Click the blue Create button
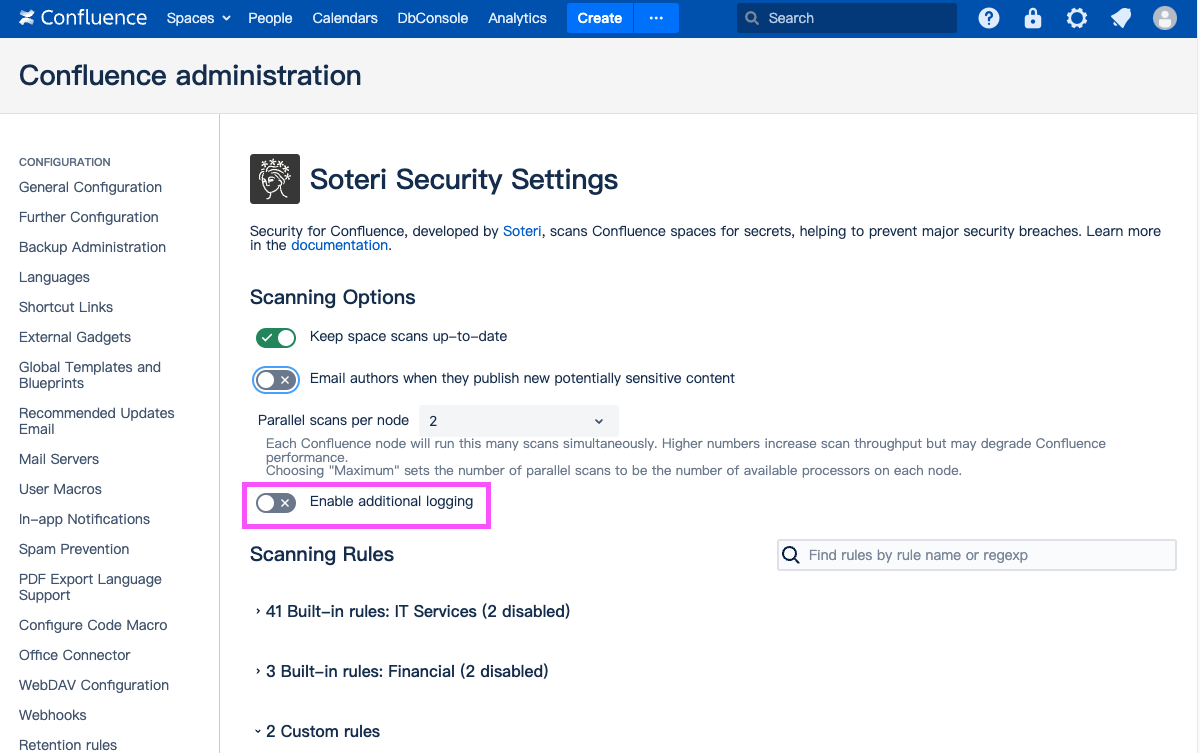1200x753 pixels. (600, 18)
